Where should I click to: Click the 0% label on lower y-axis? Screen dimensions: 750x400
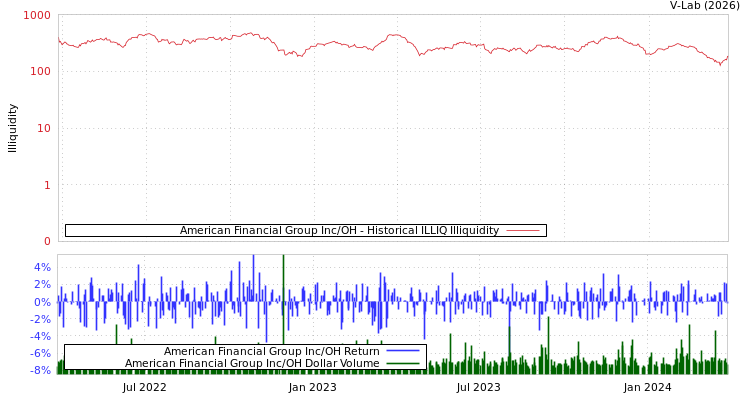[x=42, y=302]
